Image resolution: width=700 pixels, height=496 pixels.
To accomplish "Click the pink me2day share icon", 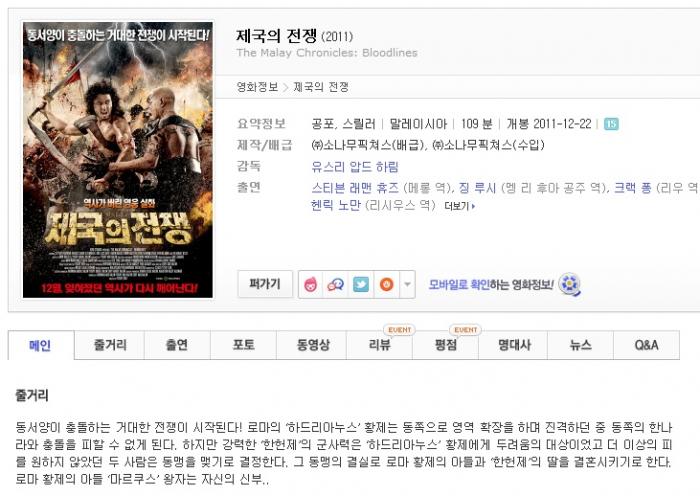I will coord(311,284).
